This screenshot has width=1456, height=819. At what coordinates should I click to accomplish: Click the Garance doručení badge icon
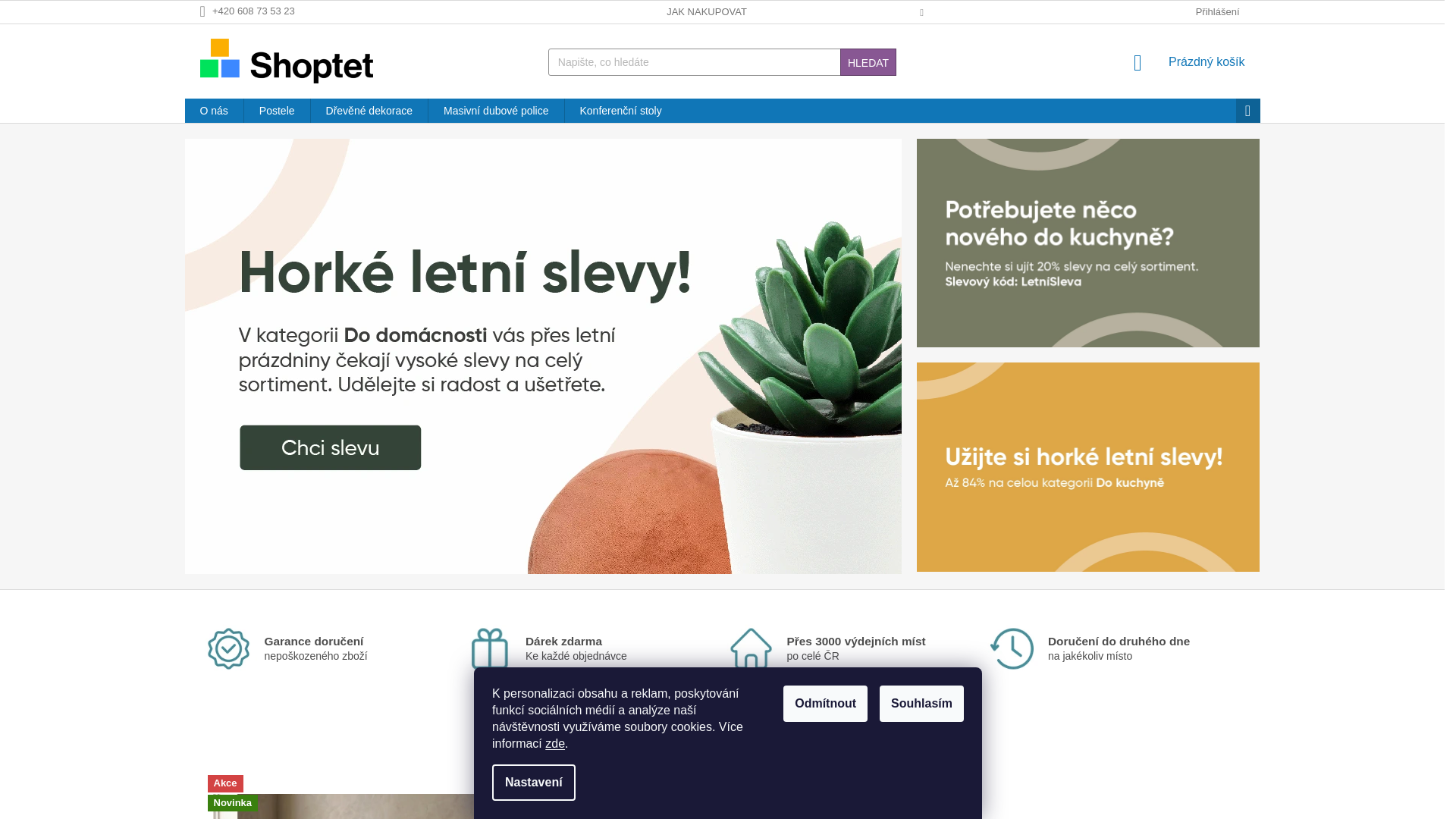[228, 648]
